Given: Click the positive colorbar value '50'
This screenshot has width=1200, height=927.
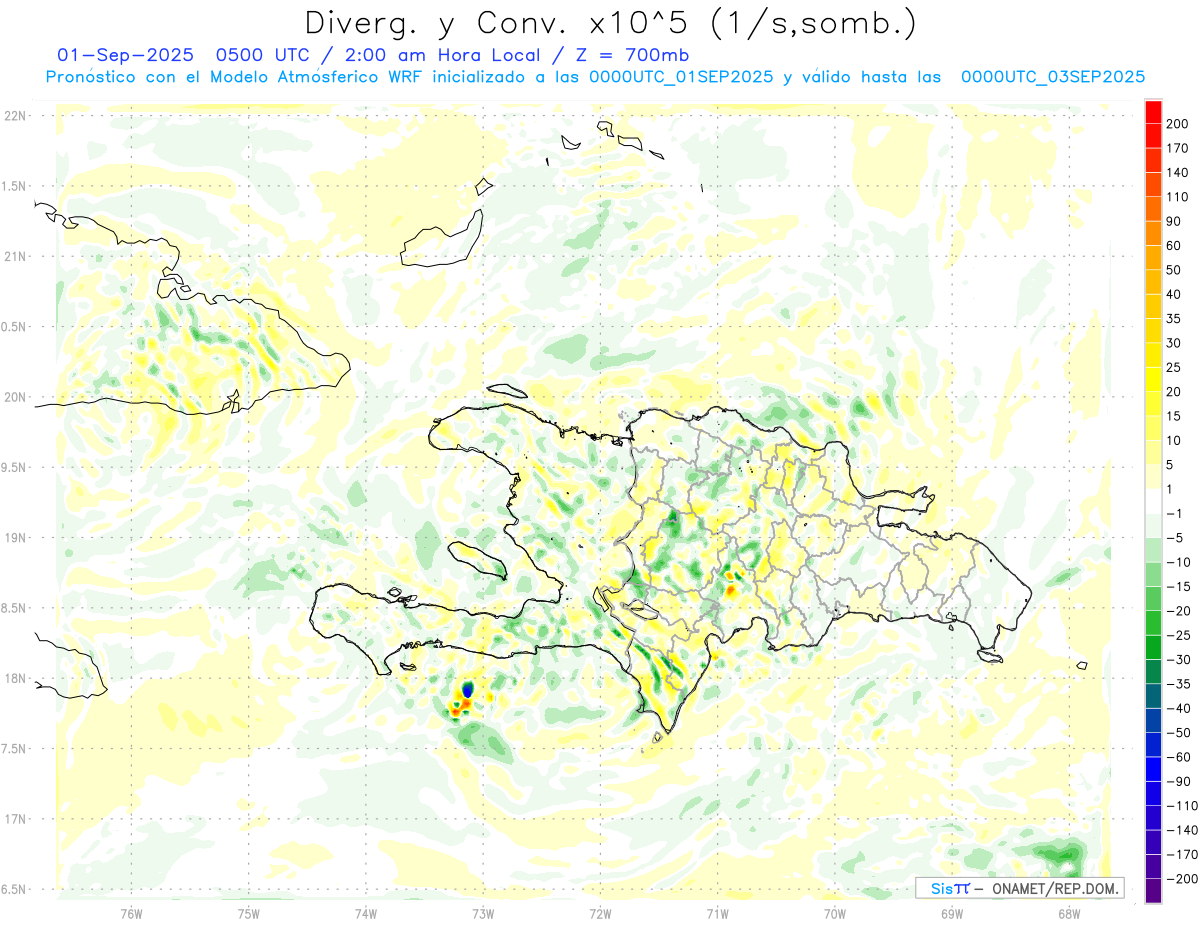Looking at the screenshot, I should tap(1174, 270).
